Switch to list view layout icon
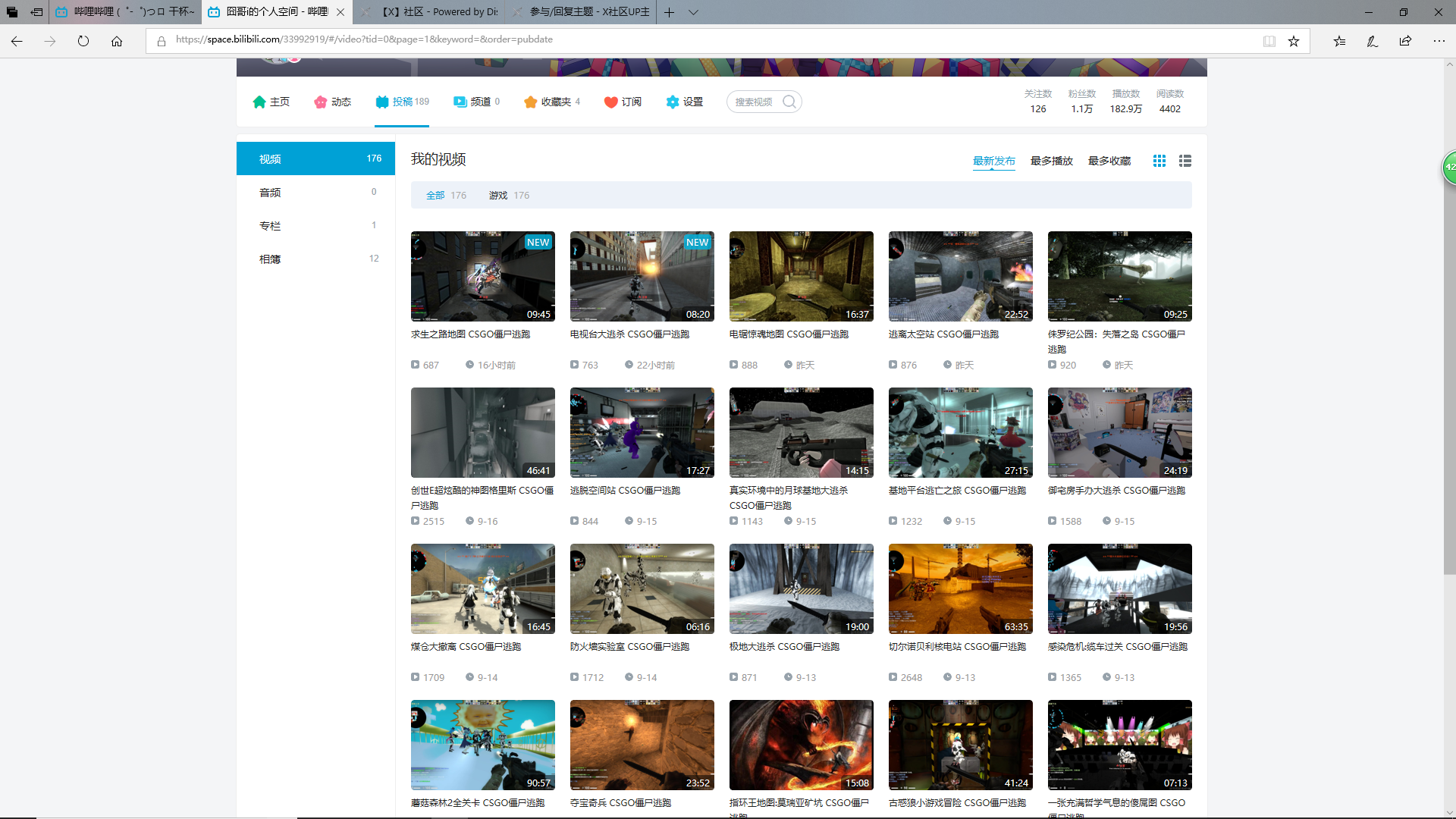 1185,161
